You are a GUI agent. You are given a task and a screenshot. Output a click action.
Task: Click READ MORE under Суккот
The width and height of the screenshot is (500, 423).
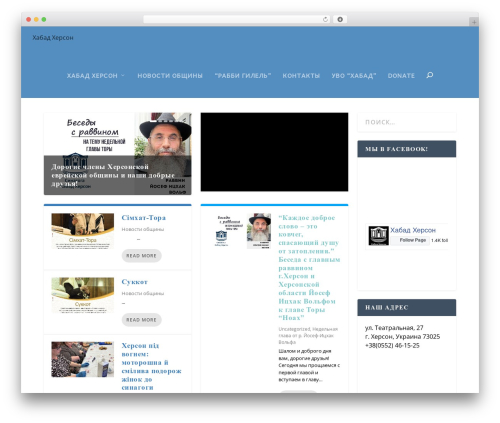tap(141, 320)
